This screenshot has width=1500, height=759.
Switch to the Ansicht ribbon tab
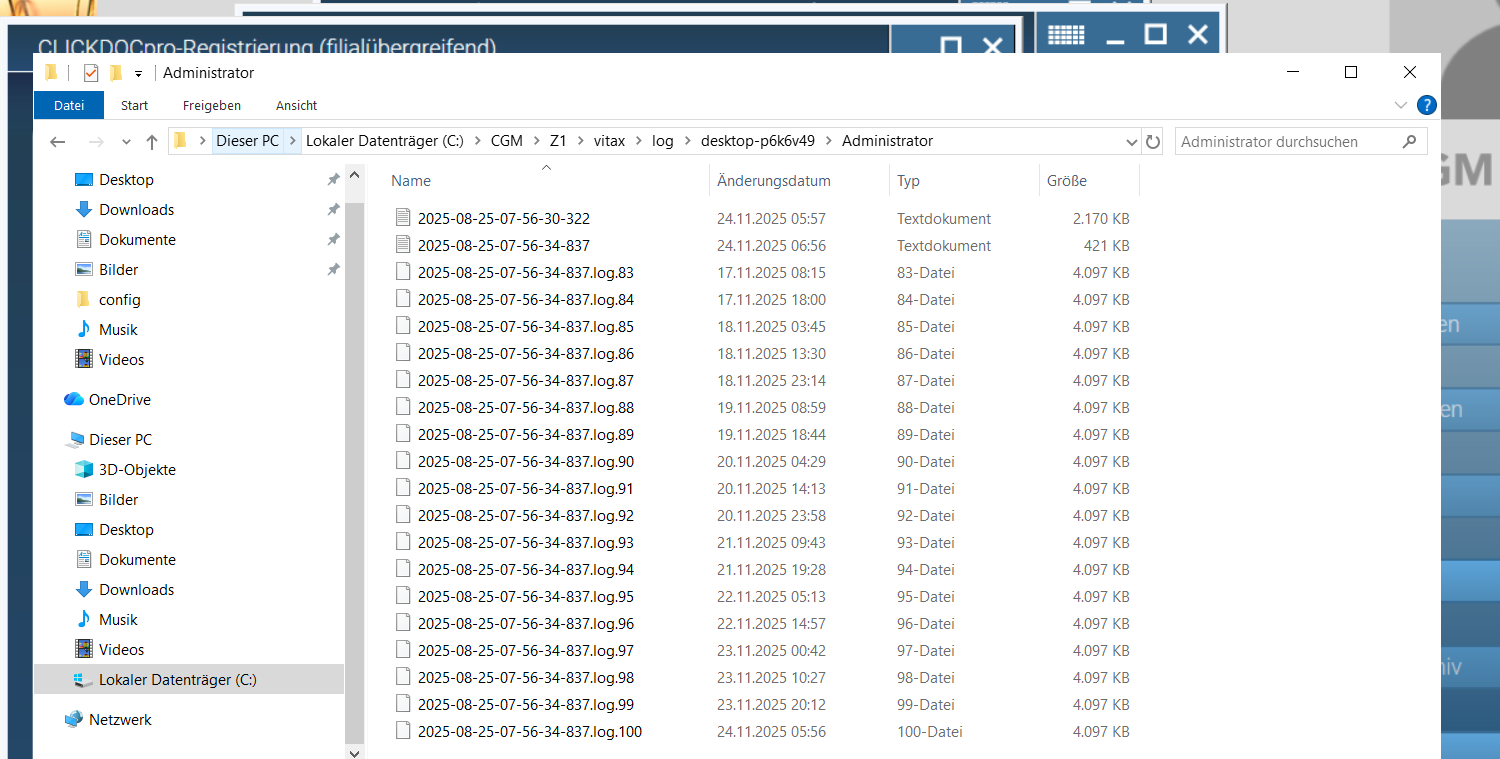[x=296, y=105]
